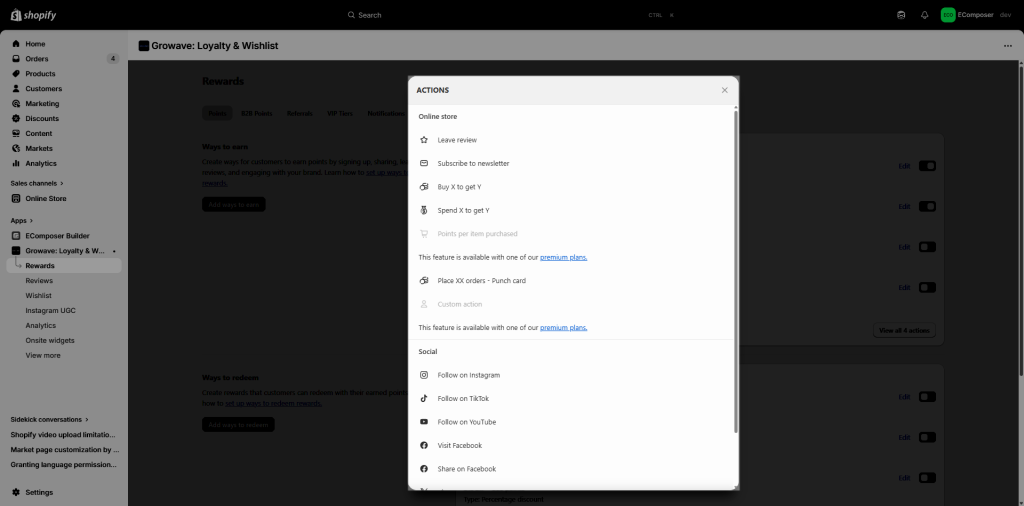The image size is (1024, 506).
Task: Toggle the first Ways to earn switch
Action: tap(927, 166)
